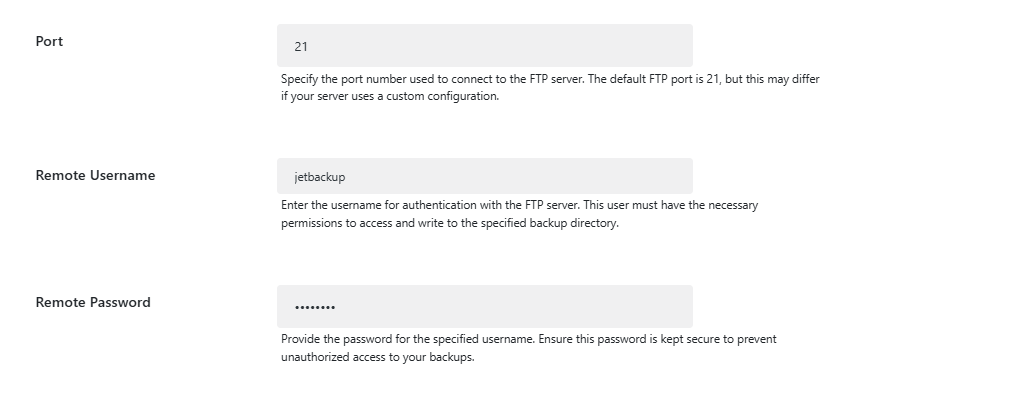Click the words "default FTP port is 21"
This screenshot has height=393, width=1013.
click(x=664, y=79)
